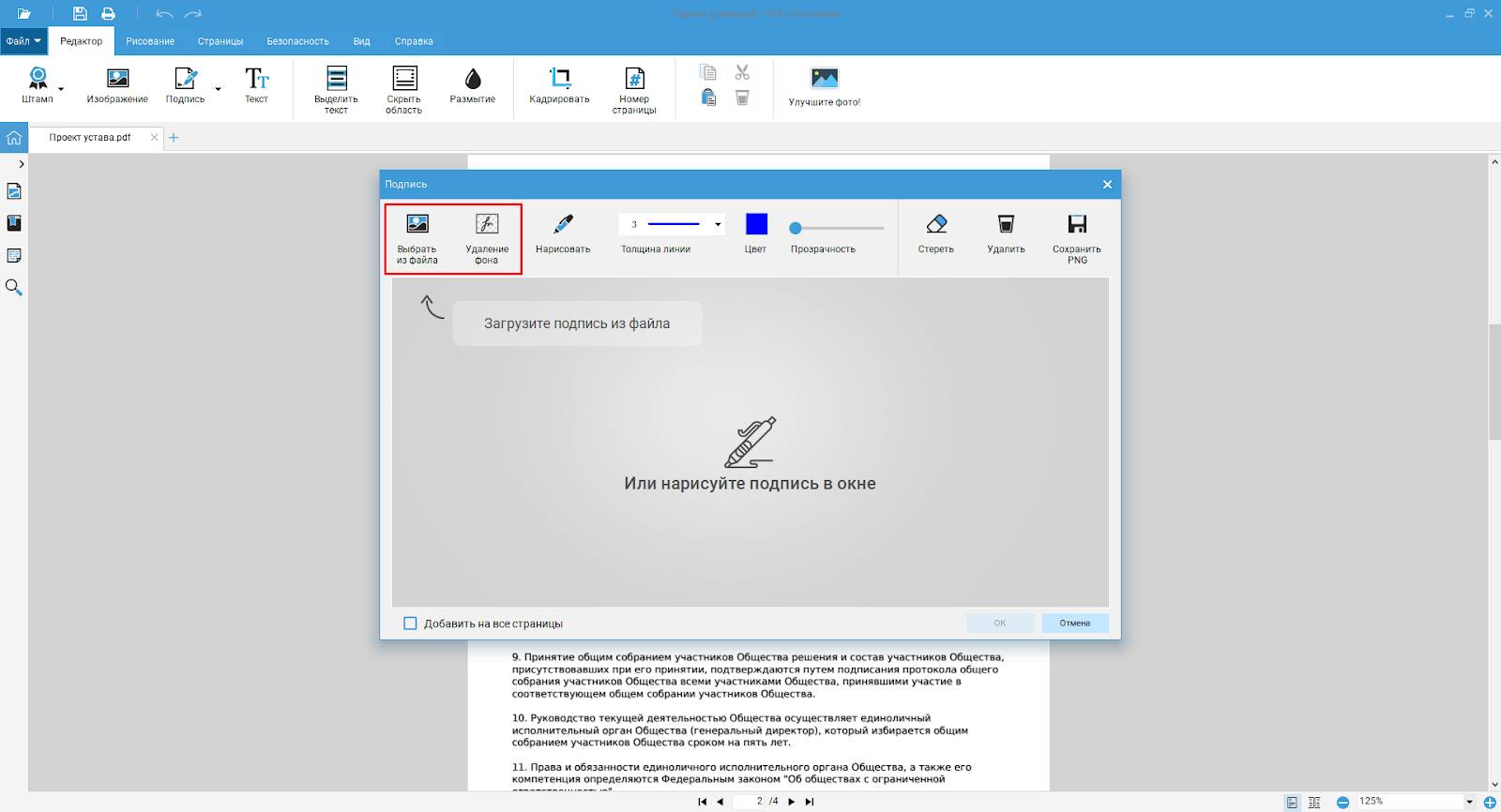The image size is (1501, 812).
Task: Close the Проект устава.pdf tab
Action: 155,138
